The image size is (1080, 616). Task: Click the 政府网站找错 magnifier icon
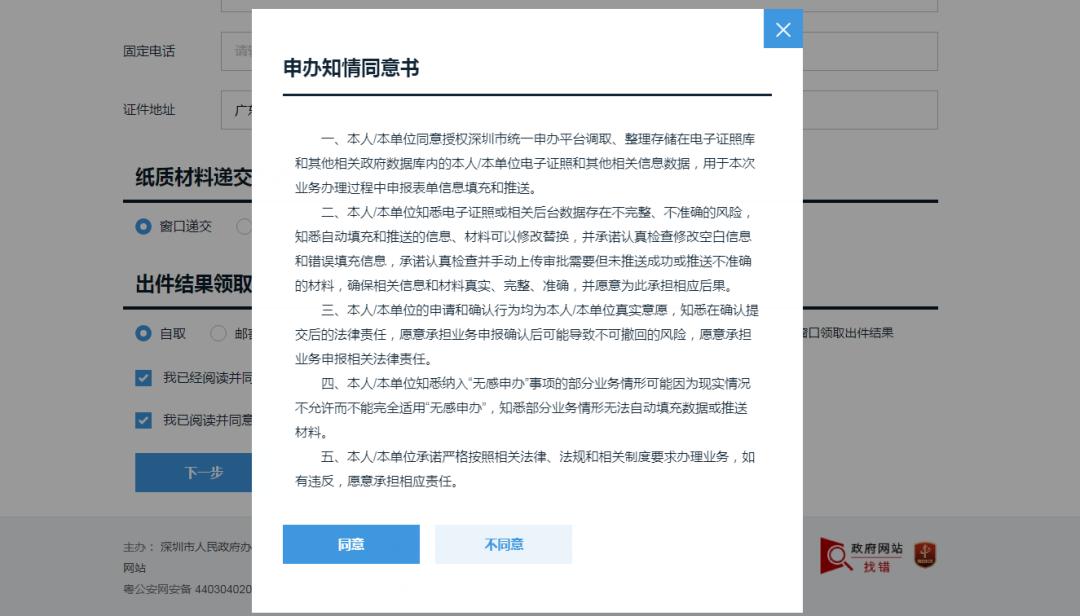coord(833,555)
